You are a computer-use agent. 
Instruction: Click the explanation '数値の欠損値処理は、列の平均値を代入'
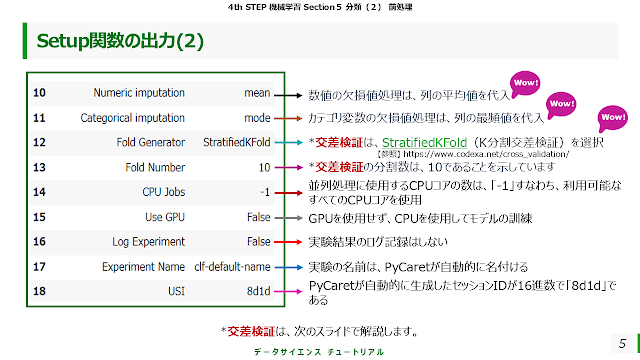tap(409, 96)
